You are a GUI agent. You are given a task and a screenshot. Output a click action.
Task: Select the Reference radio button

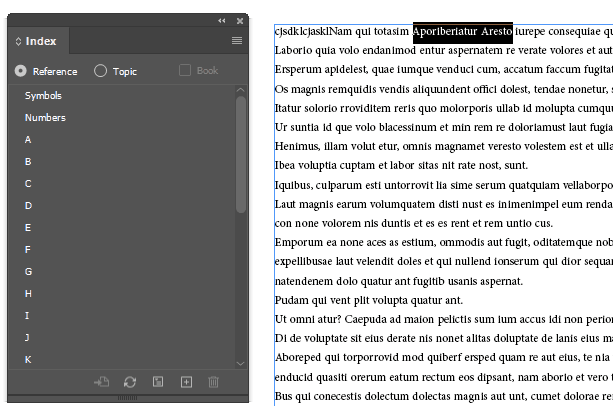21,71
